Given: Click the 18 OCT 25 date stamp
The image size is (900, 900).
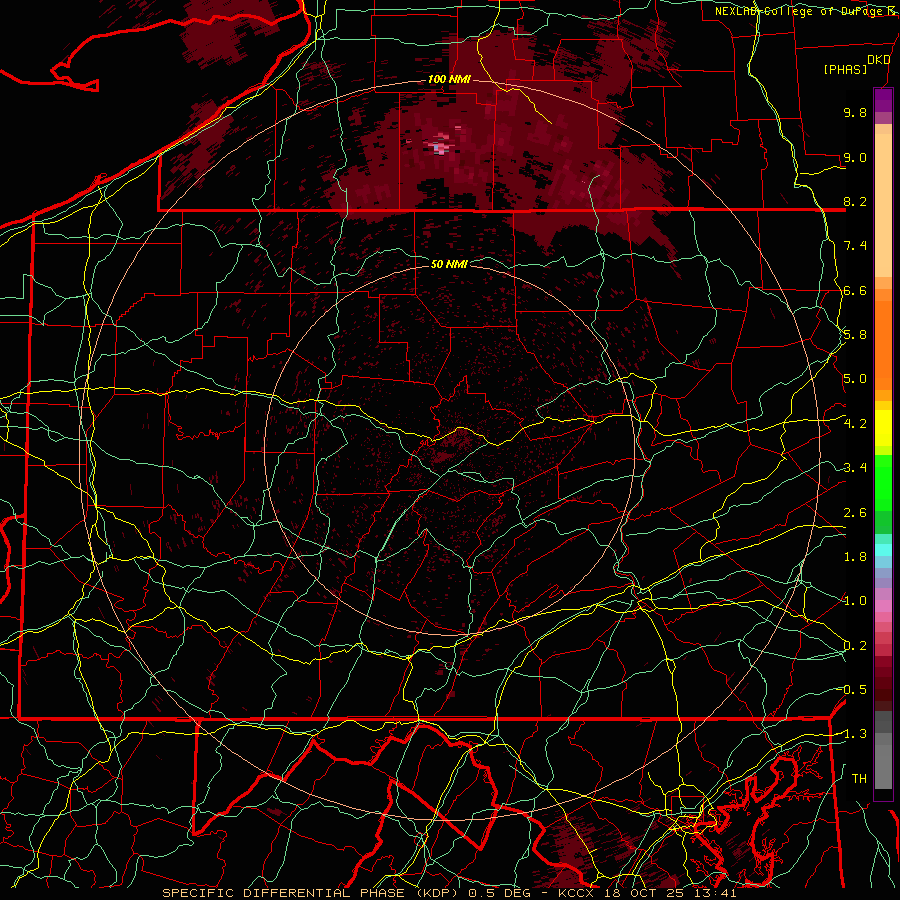Looking at the screenshot, I should pyautogui.click(x=647, y=893).
